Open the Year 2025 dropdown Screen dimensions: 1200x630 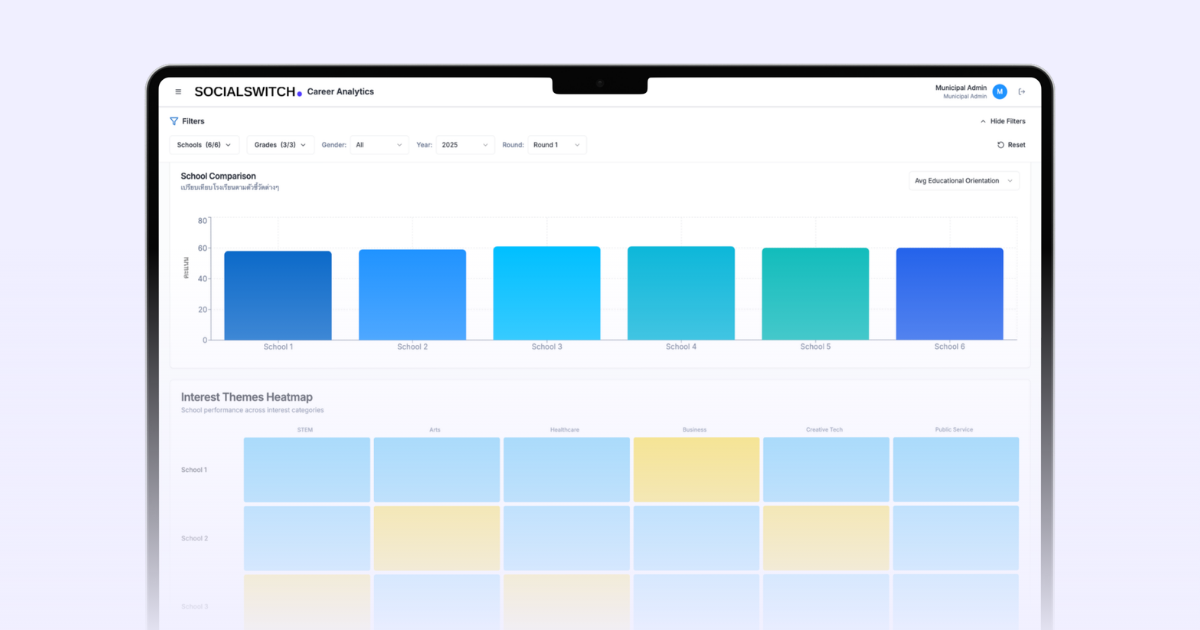[464, 144]
